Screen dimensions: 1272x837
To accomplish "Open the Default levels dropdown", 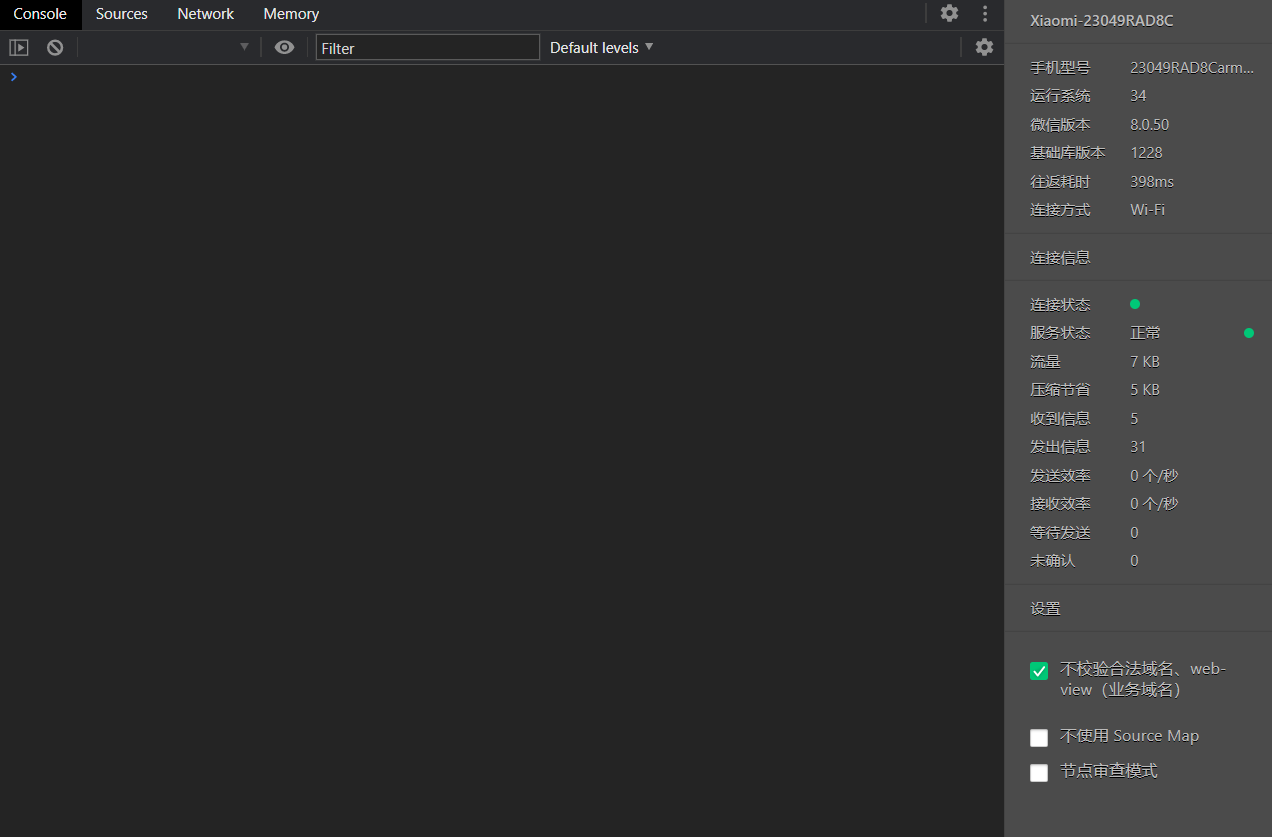I will point(601,47).
